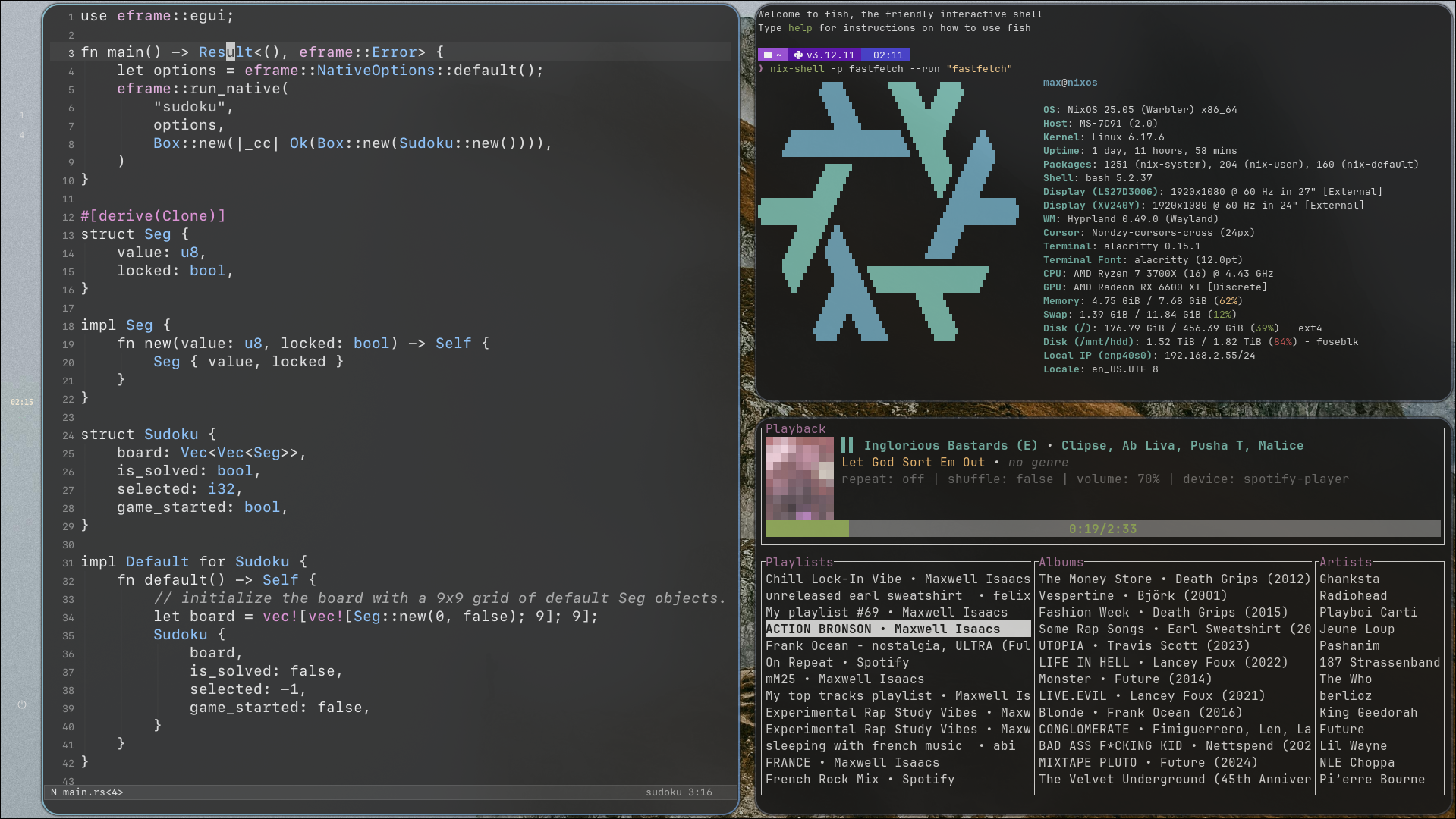
Task: Switch to workspace 1 in the left bar
Action: point(22,116)
